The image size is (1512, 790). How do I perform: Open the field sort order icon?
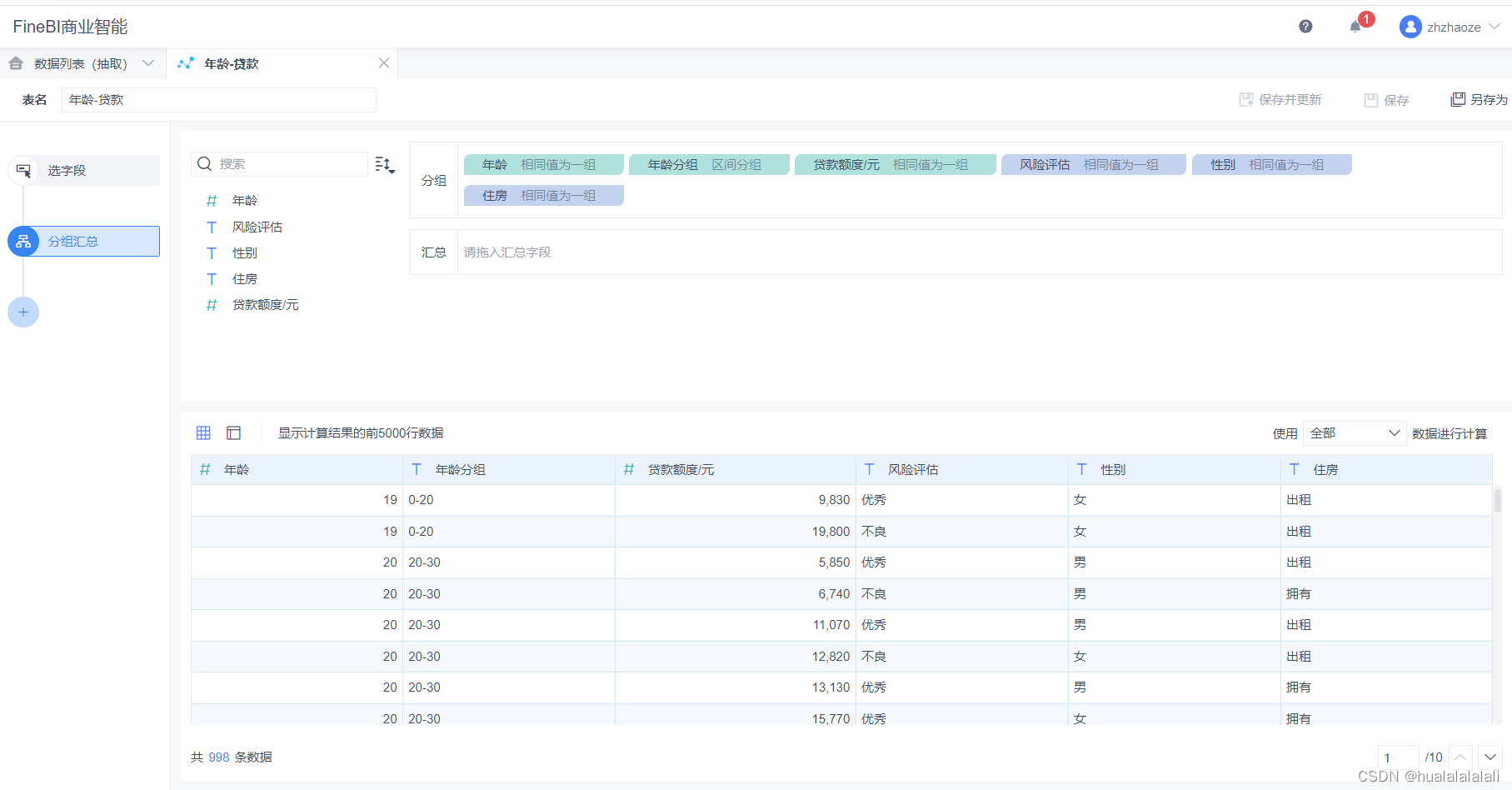[384, 164]
